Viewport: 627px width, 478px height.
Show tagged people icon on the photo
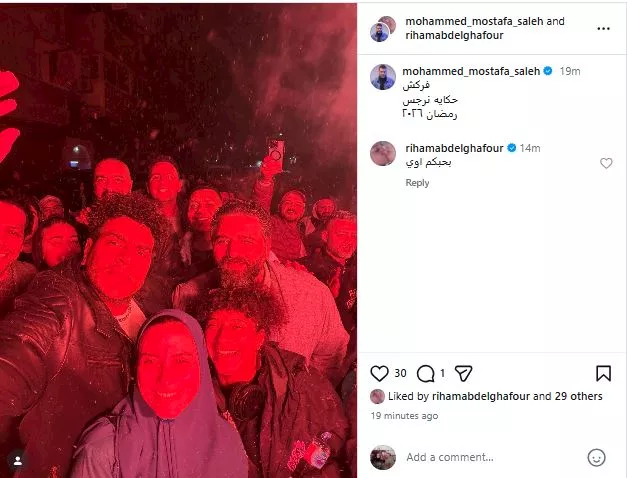tap(18, 461)
